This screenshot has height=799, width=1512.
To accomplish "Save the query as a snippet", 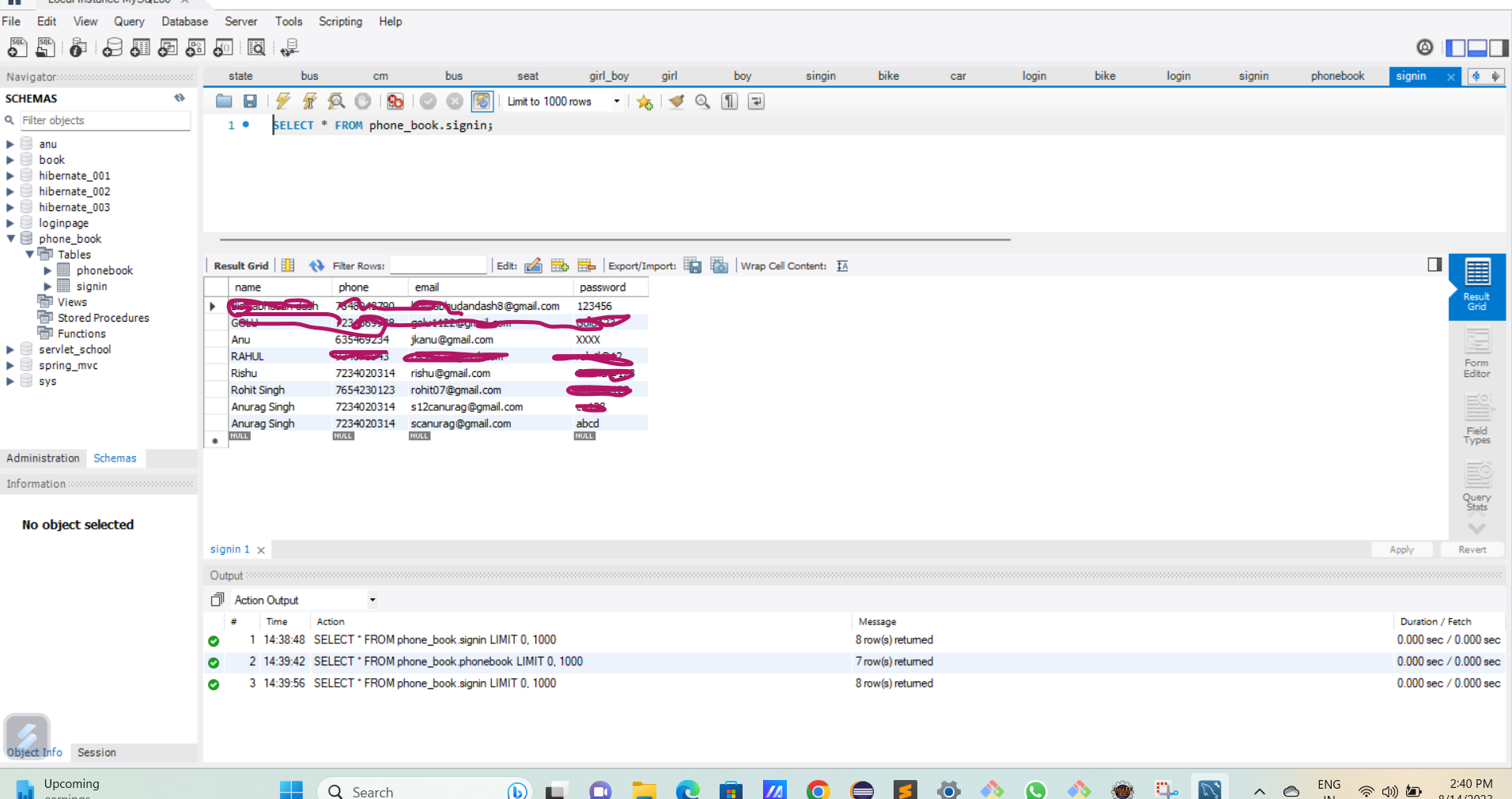I will tap(644, 101).
